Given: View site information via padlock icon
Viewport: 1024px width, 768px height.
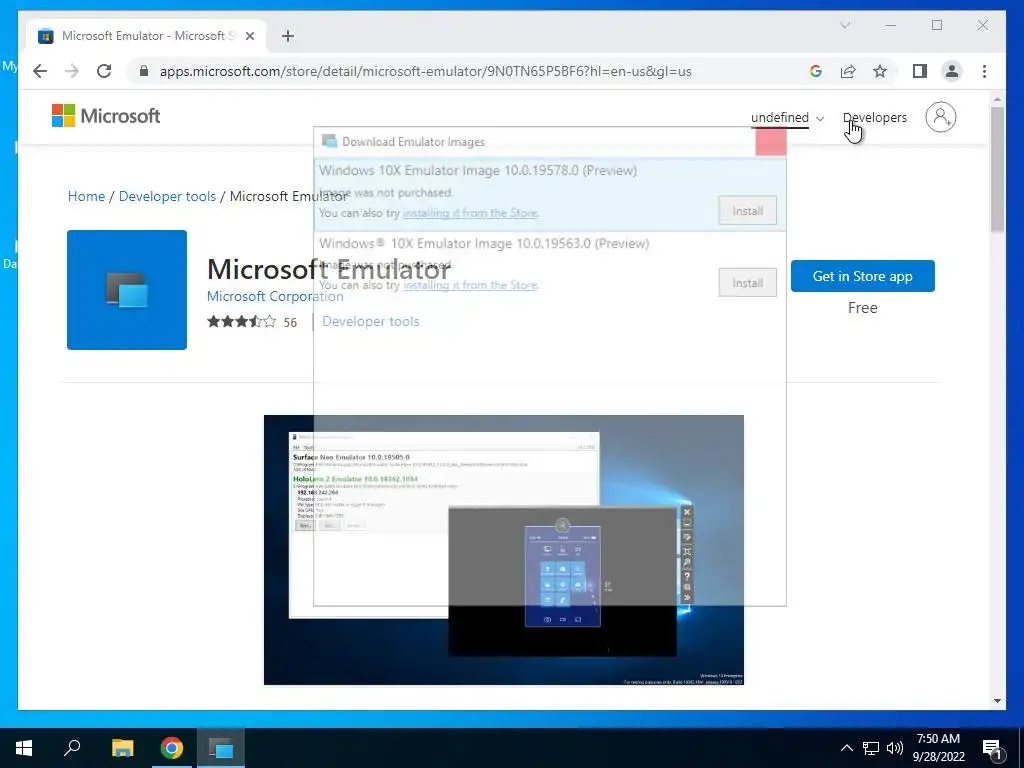Looking at the screenshot, I should pos(144,71).
